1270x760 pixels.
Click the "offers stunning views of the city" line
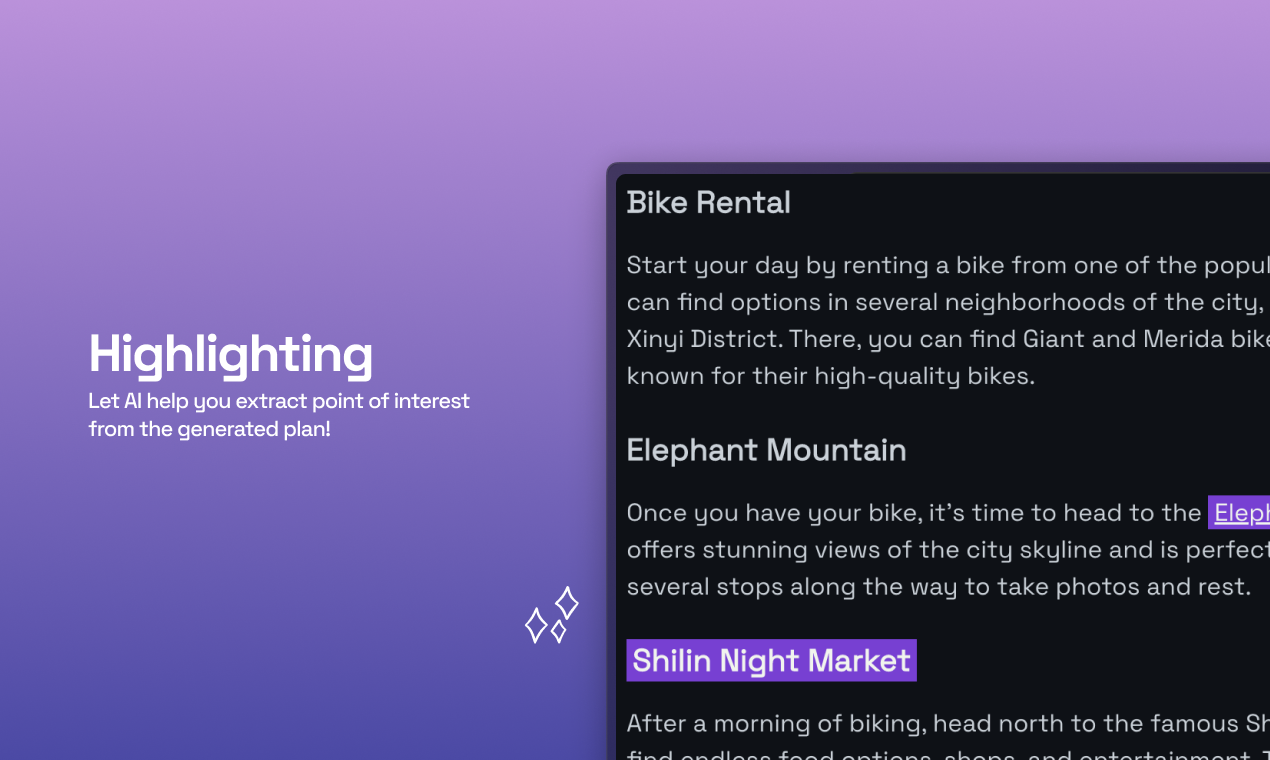948,550
